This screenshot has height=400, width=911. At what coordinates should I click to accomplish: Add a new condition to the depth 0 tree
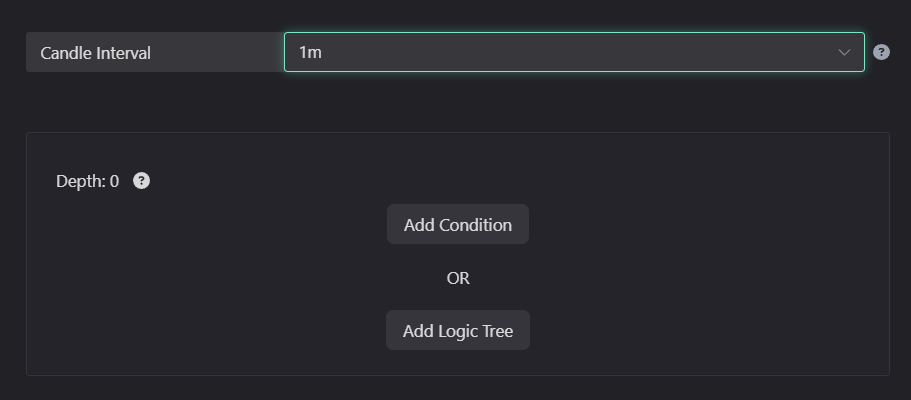point(458,224)
